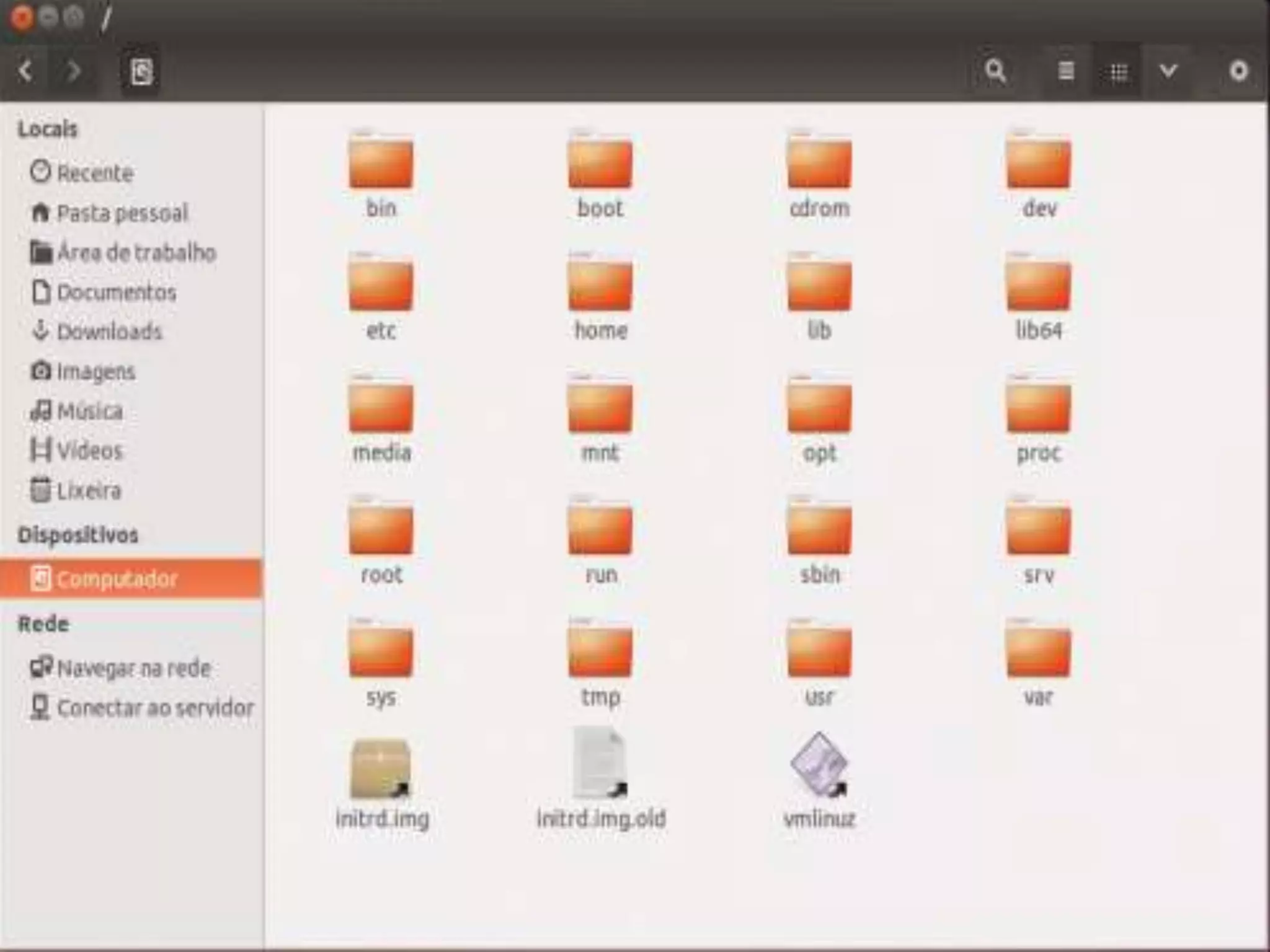Switch to list view
The width and height of the screenshot is (1270, 952).
(1066, 71)
